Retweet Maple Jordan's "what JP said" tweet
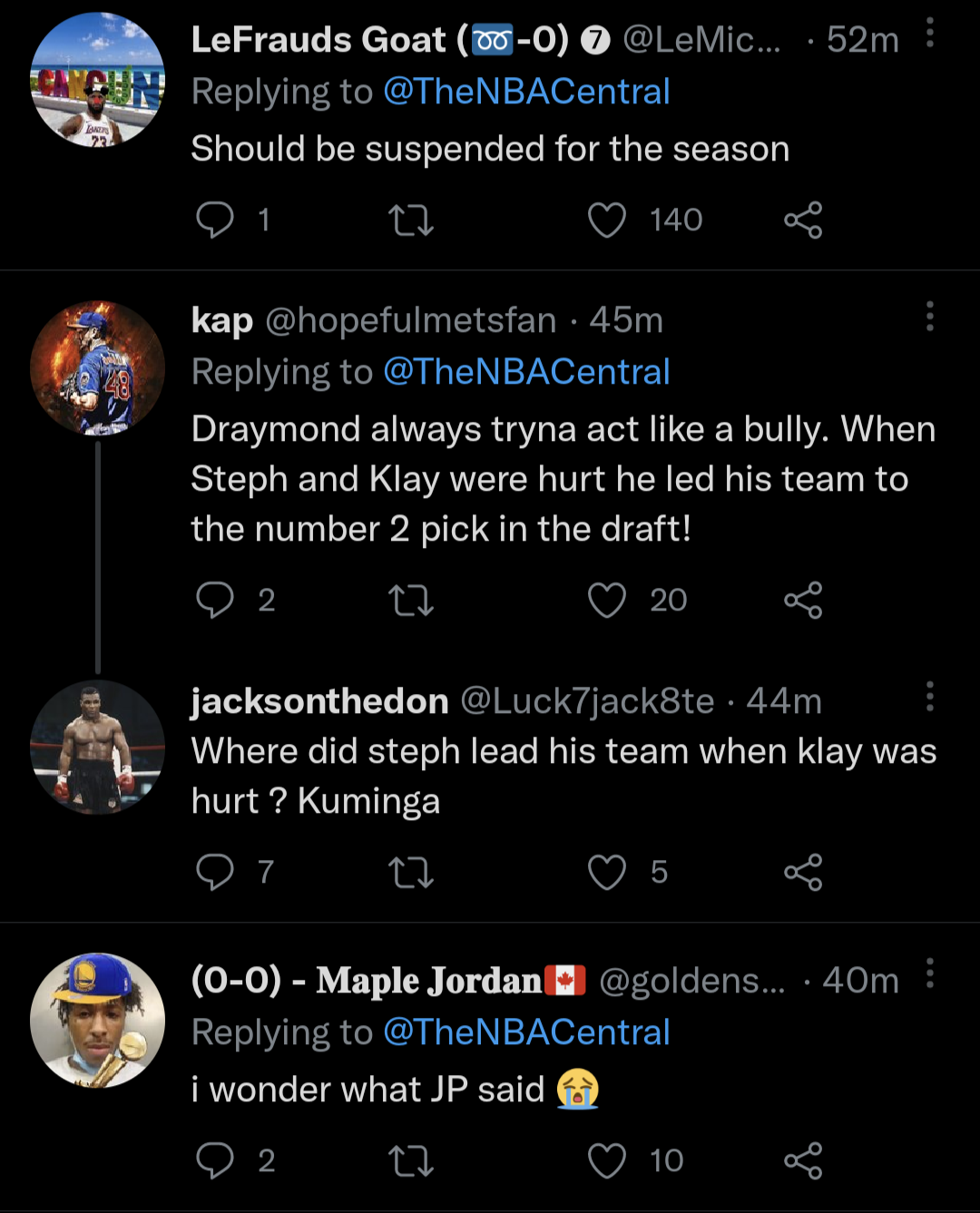This screenshot has width=980, height=1213. [x=411, y=1160]
